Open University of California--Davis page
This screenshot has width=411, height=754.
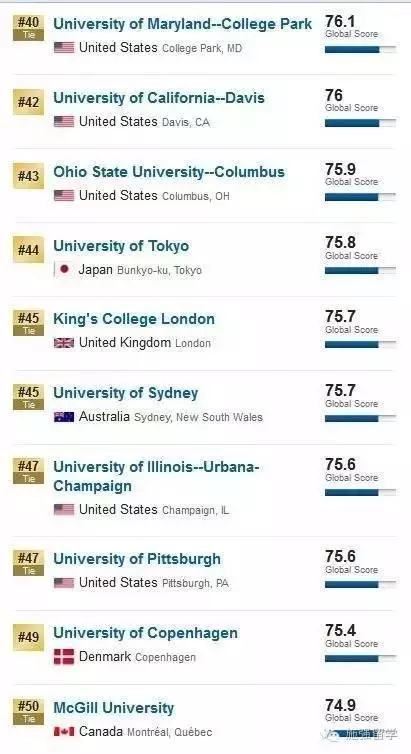tap(159, 98)
